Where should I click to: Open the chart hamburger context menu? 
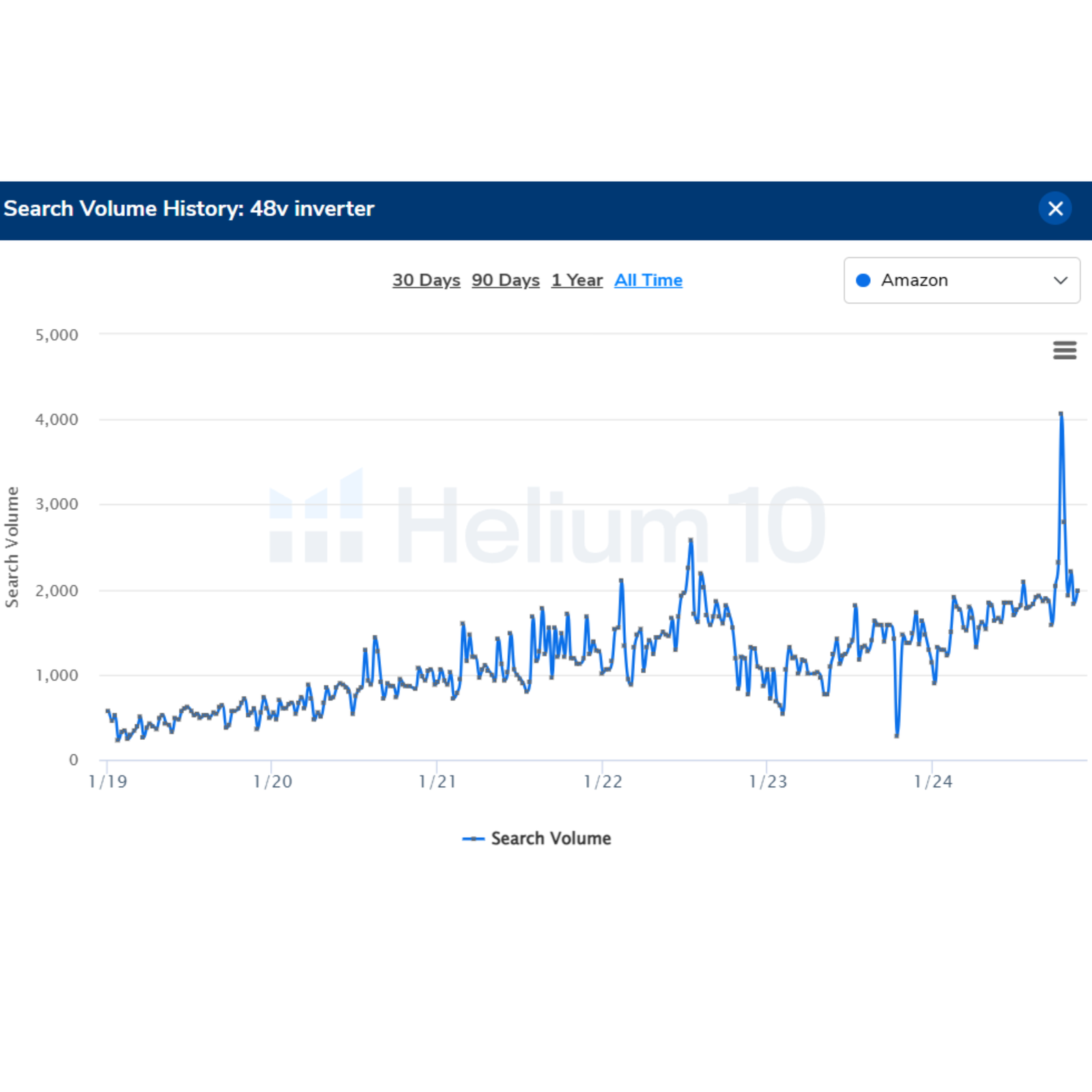(1065, 350)
